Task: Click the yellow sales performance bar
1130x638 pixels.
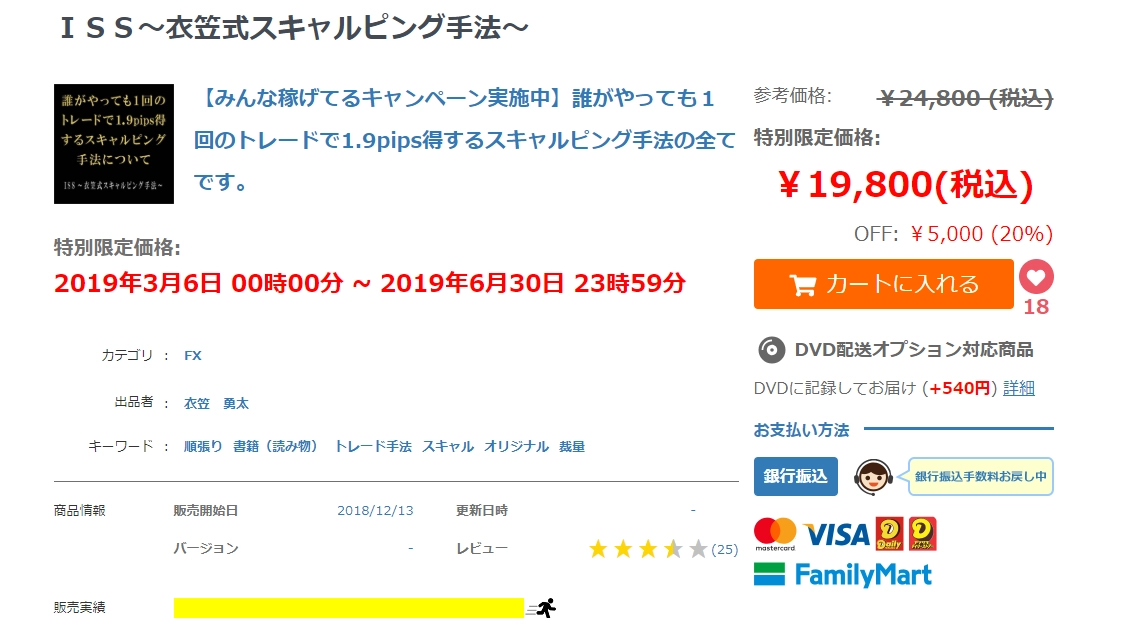Action: point(348,607)
